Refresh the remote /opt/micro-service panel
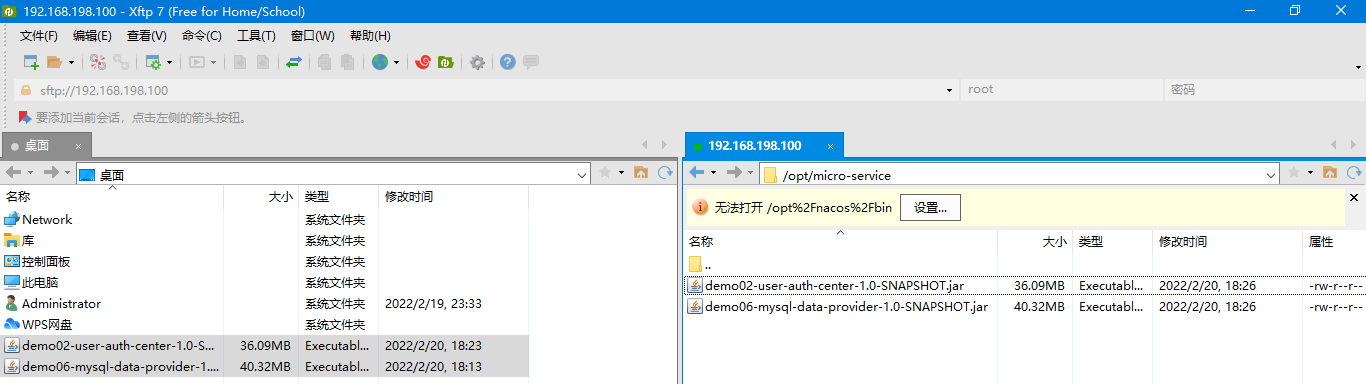 [1355, 173]
